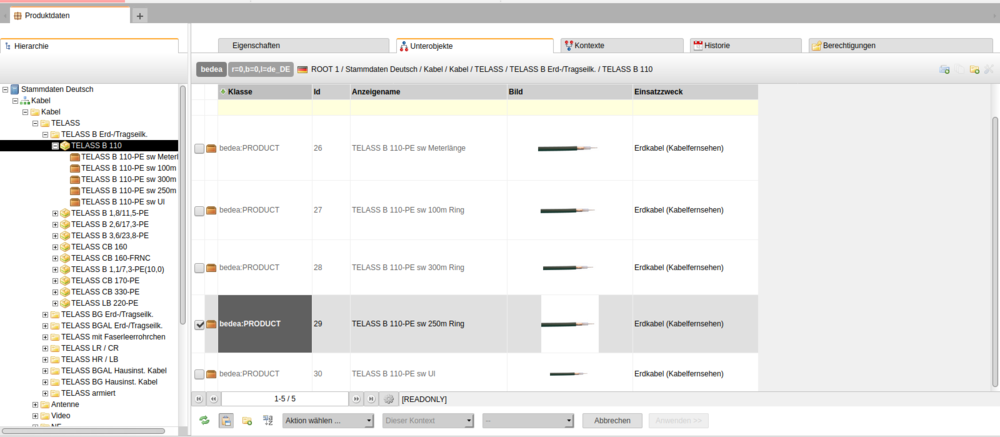Viewport: 1000px width, 437px height.
Task: Open the Historie tab
Action: click(745, 45)
